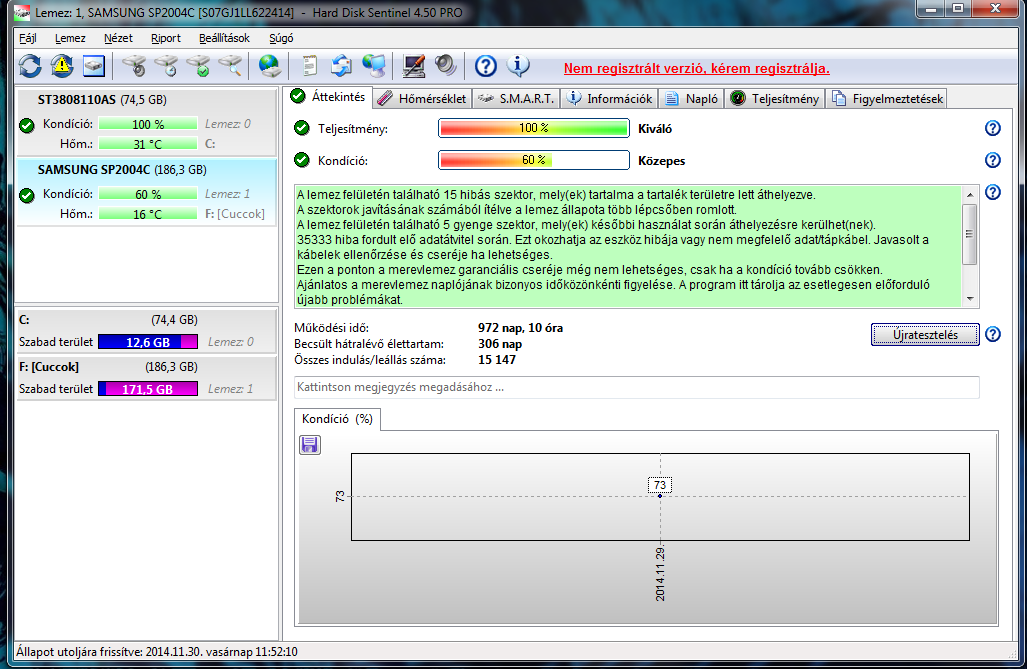Select the Kondíció (%) graph tab
Viewport: 1027px width, 669px height.
click(x=337, y=419)
